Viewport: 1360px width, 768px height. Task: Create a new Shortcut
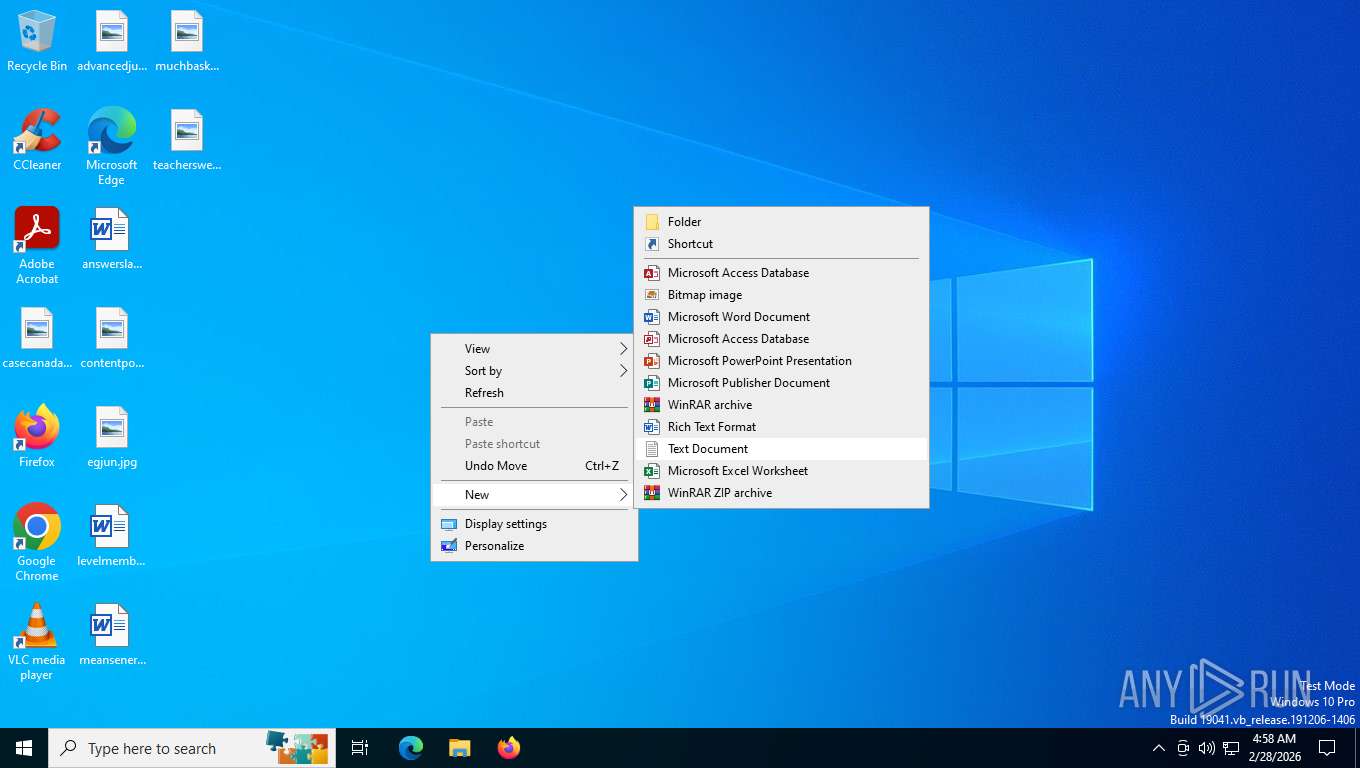click(x=781, y=244)
